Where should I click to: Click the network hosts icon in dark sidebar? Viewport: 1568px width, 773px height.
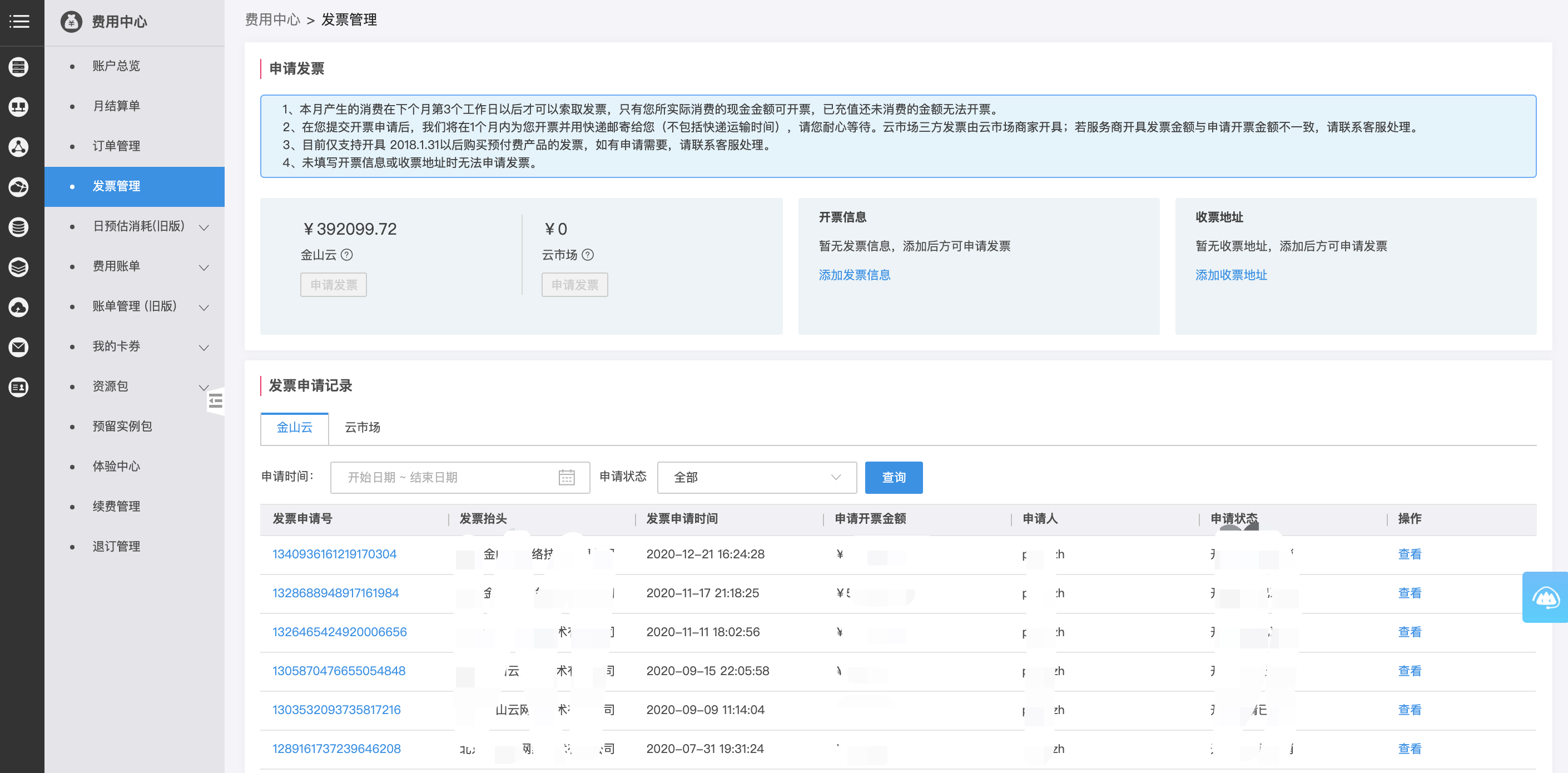(x=19, y=107)
